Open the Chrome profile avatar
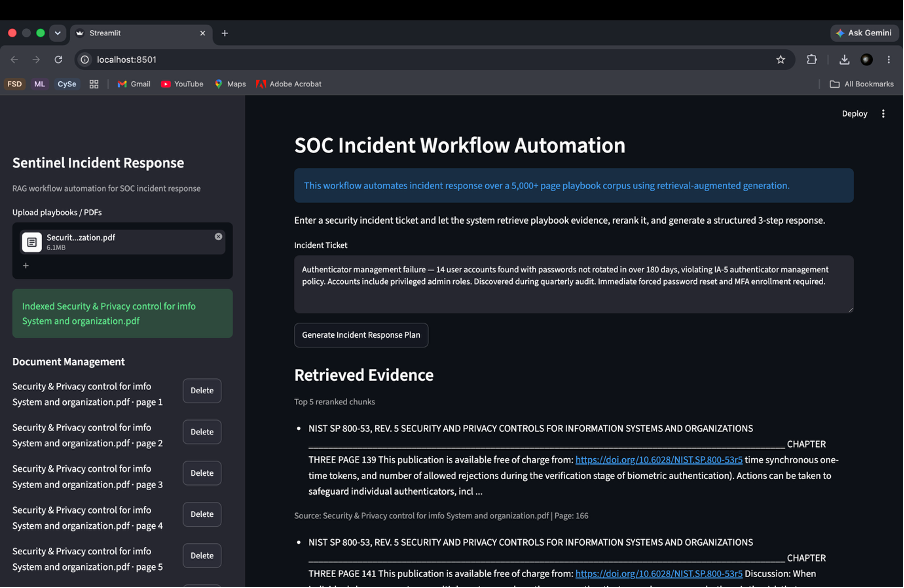Image resolution: width=904 pixels, height=588 pixels. 867,59
